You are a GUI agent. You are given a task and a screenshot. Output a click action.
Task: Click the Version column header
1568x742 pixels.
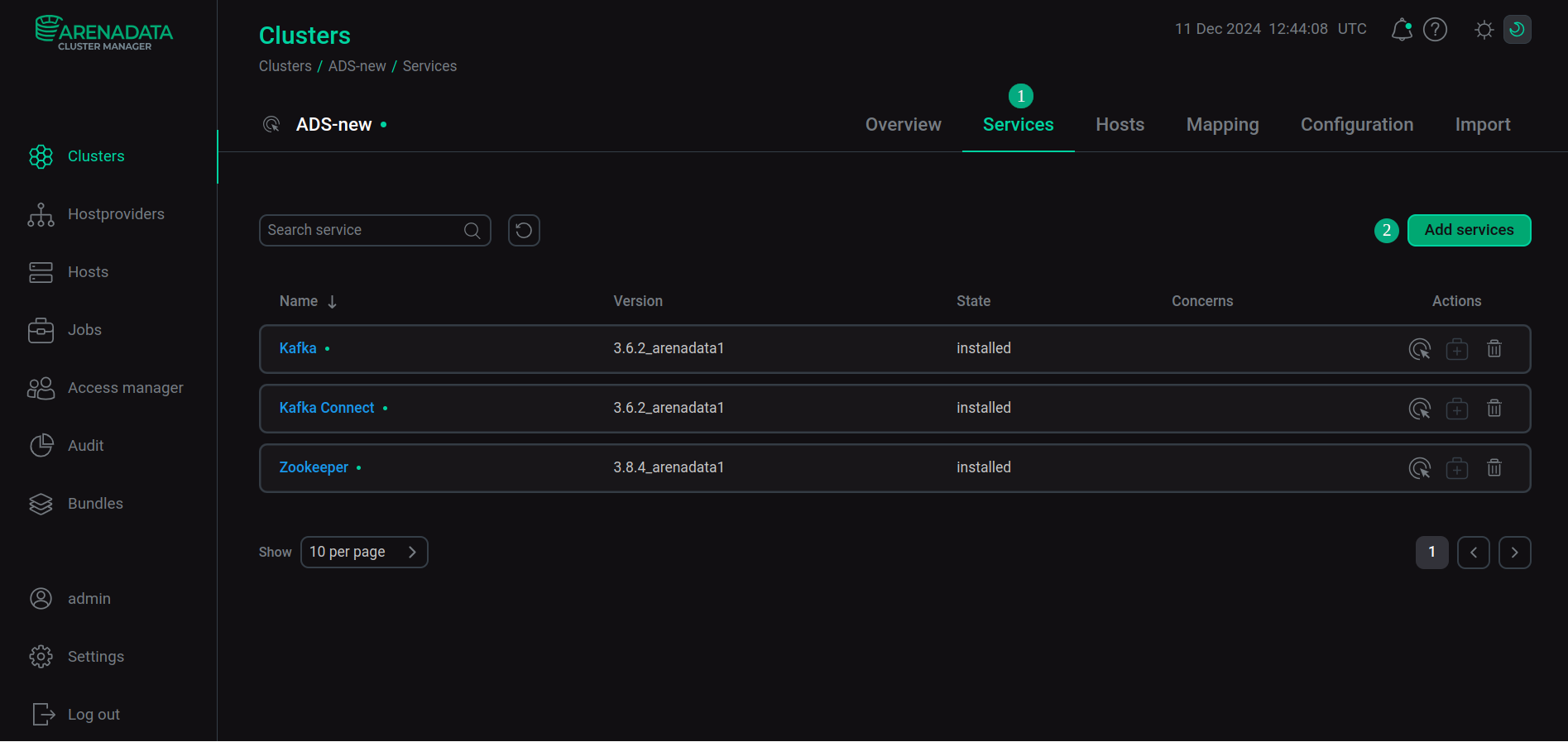tap(638, 301)
